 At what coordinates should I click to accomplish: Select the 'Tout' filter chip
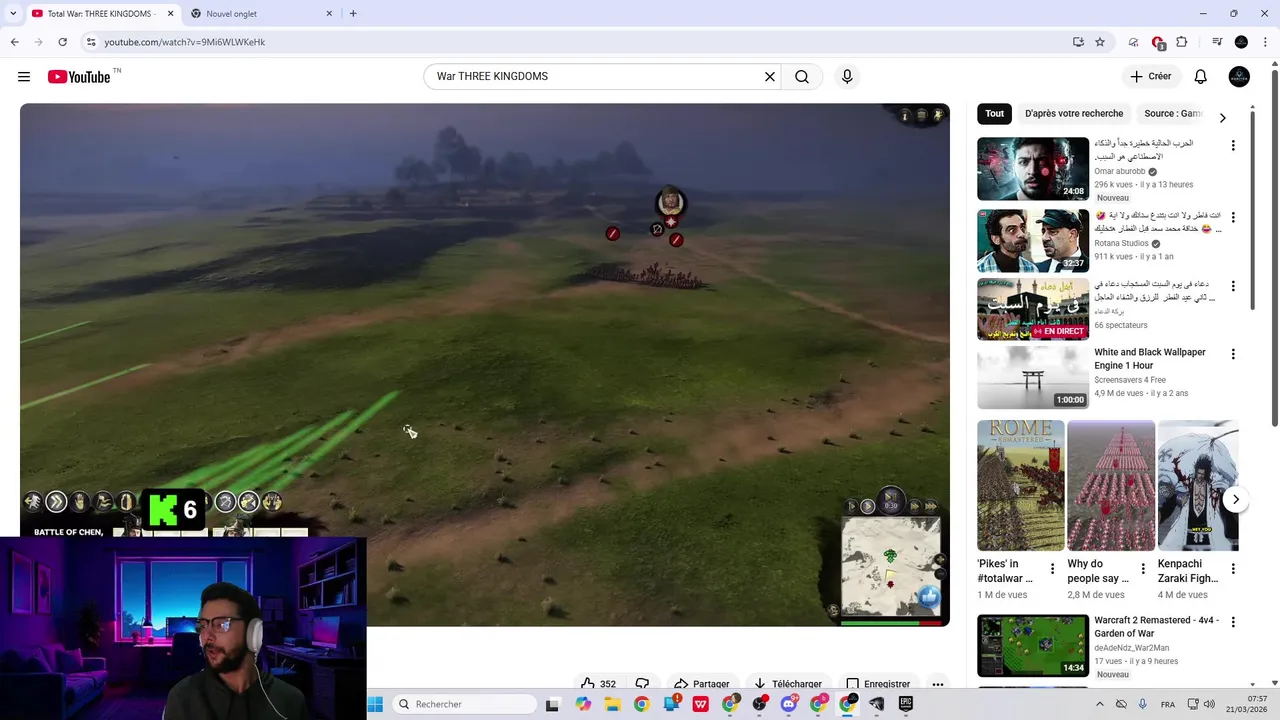(x=994, y=114)
